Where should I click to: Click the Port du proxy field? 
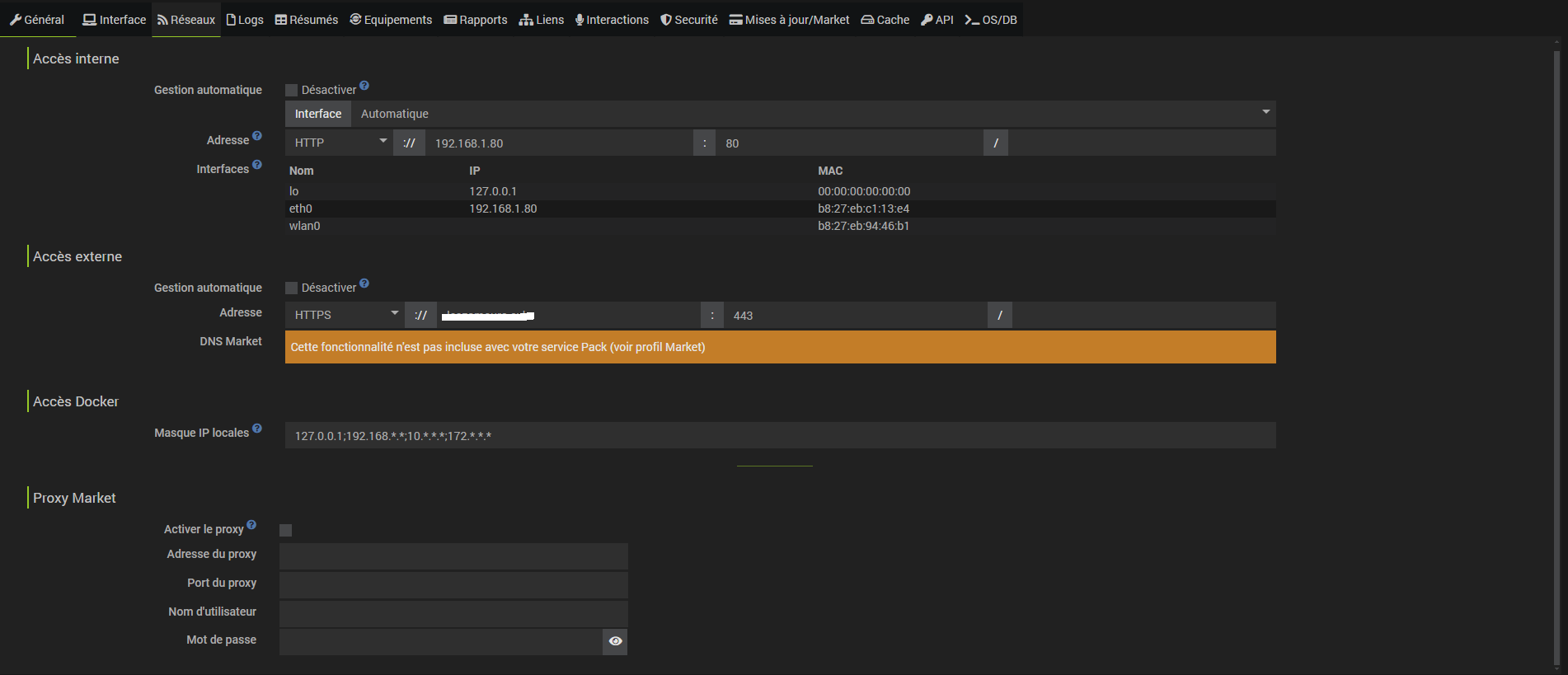click(x=453, y=585)
